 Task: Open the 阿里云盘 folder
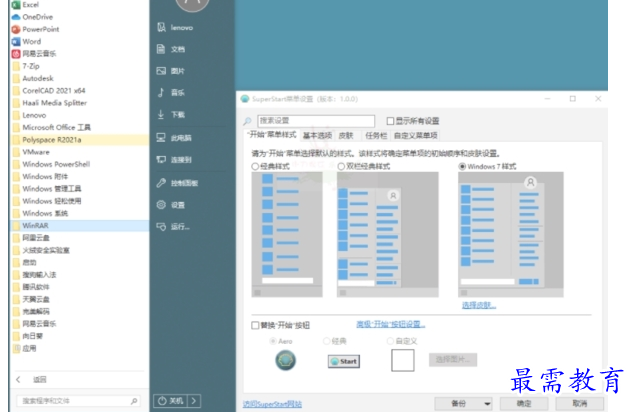tap(31, 238)
